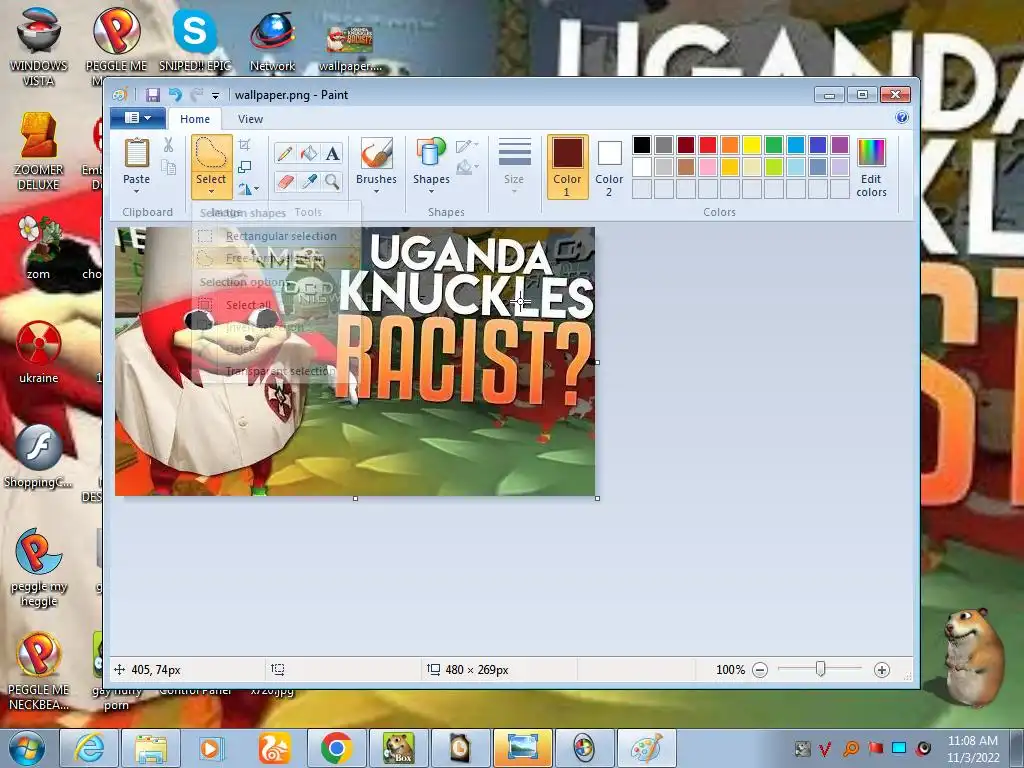Image resolution: width=1024 pixels, height=768 pixels.
Task: Open the Windows Start button
Action: [x=26, y=748]
